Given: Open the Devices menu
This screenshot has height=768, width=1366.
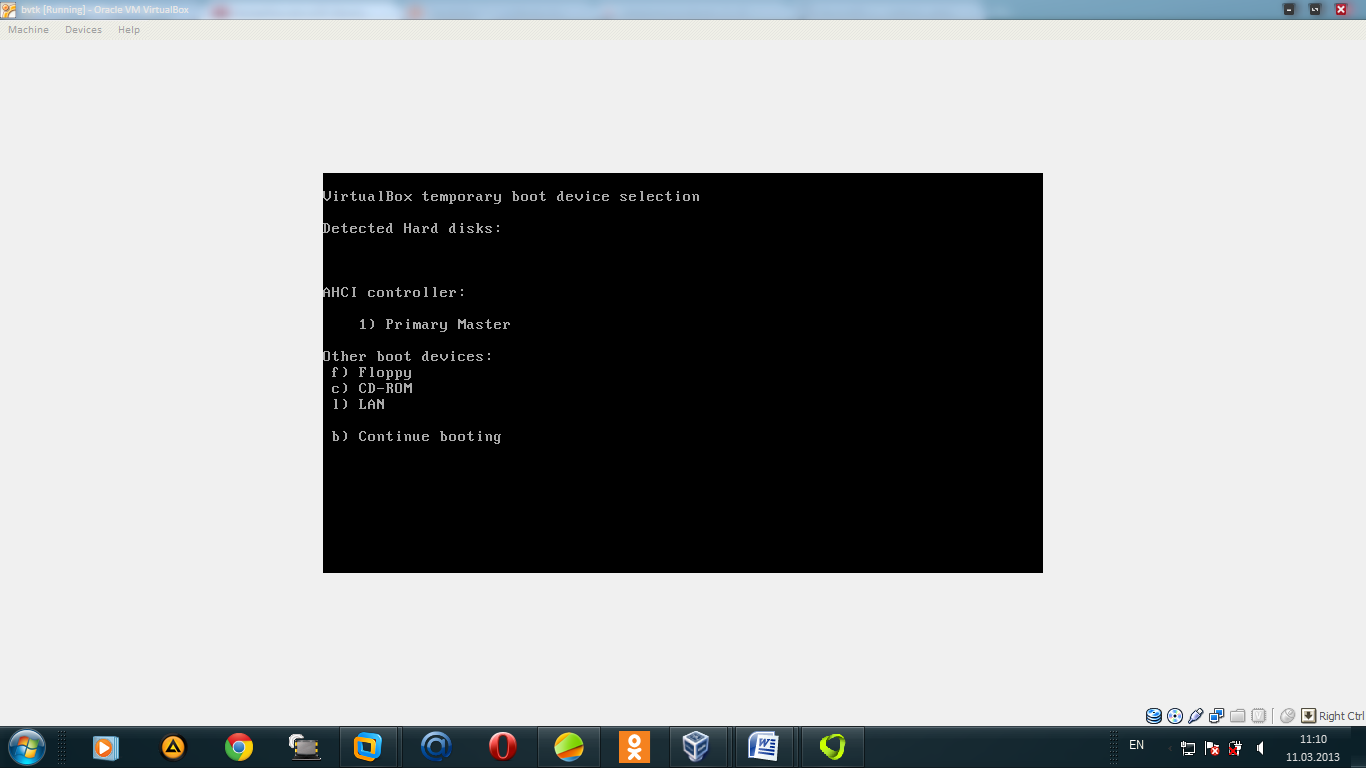Looking at the screenshot, I should click(83, 30).
